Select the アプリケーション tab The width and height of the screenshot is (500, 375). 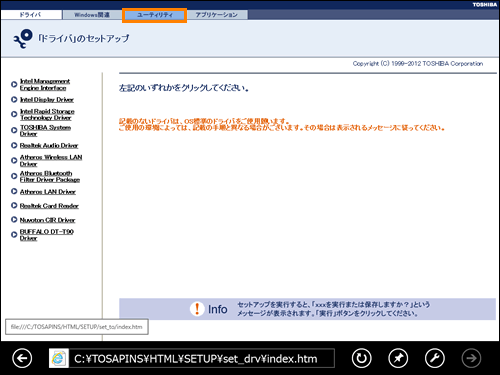[217, 15]
